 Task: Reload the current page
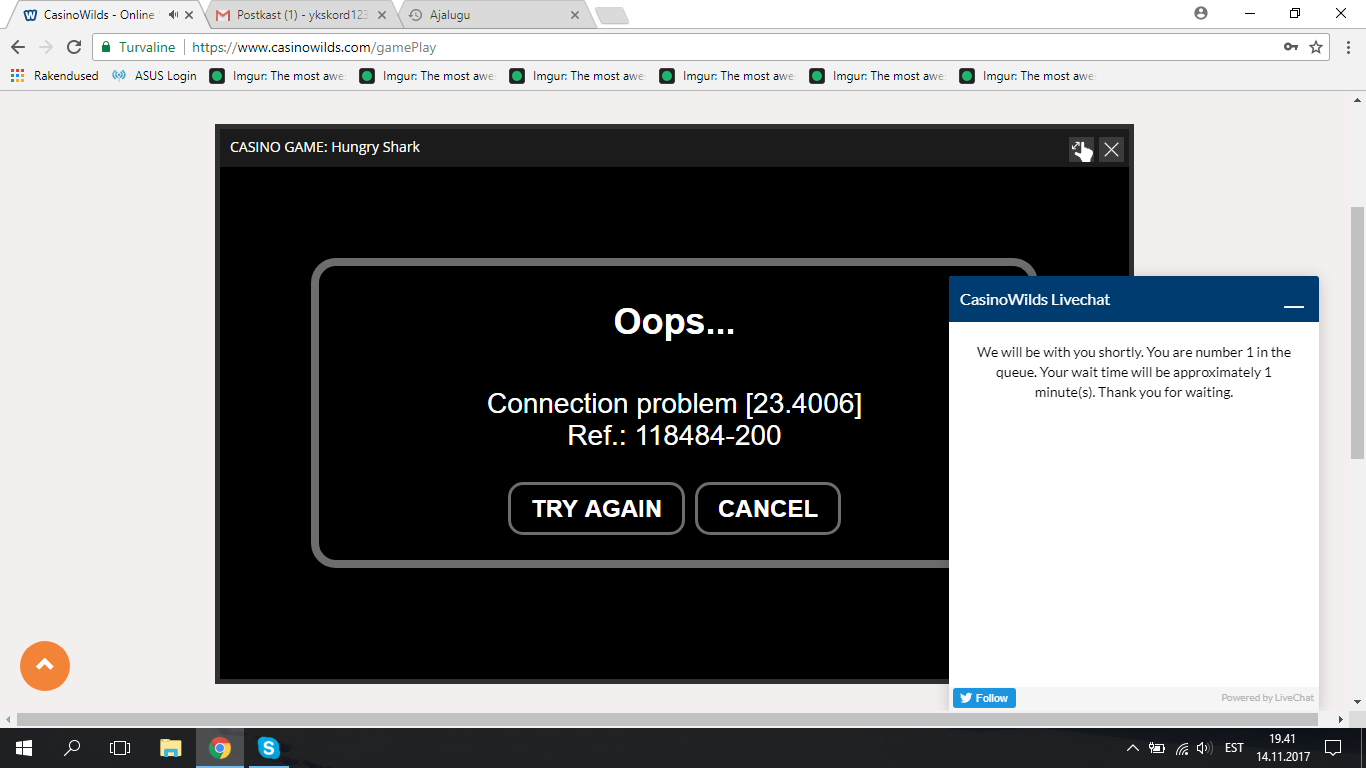pyautogui.click(x=74, y=47)
